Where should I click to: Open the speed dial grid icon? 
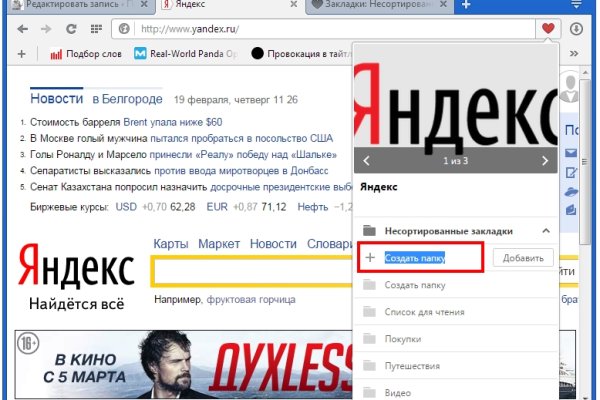click(x=96, y=30)
